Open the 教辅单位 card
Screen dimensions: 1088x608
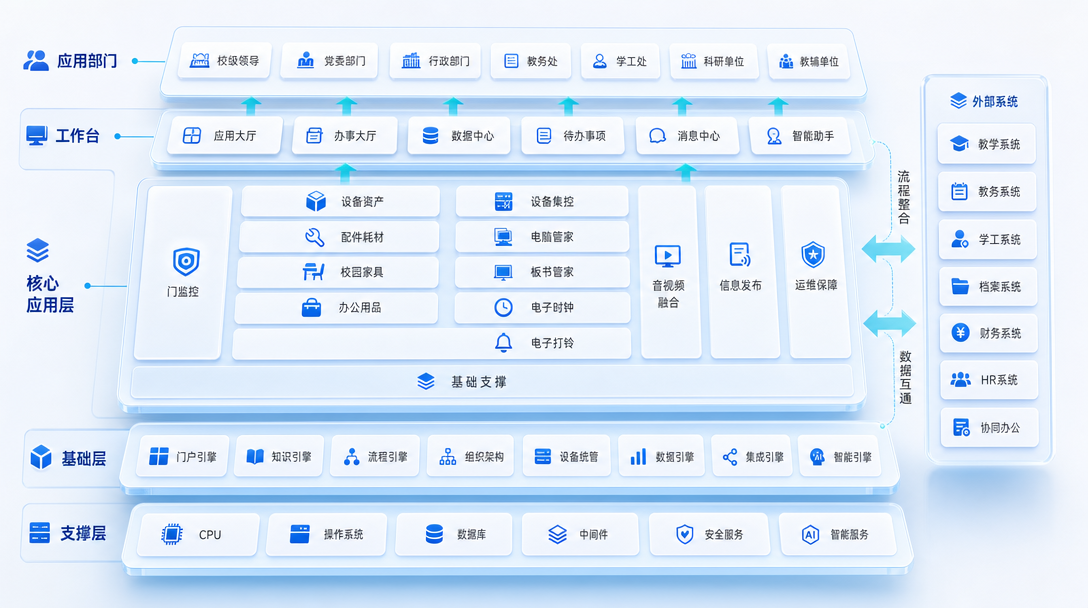pyautogui.click(x=808, y=62)
